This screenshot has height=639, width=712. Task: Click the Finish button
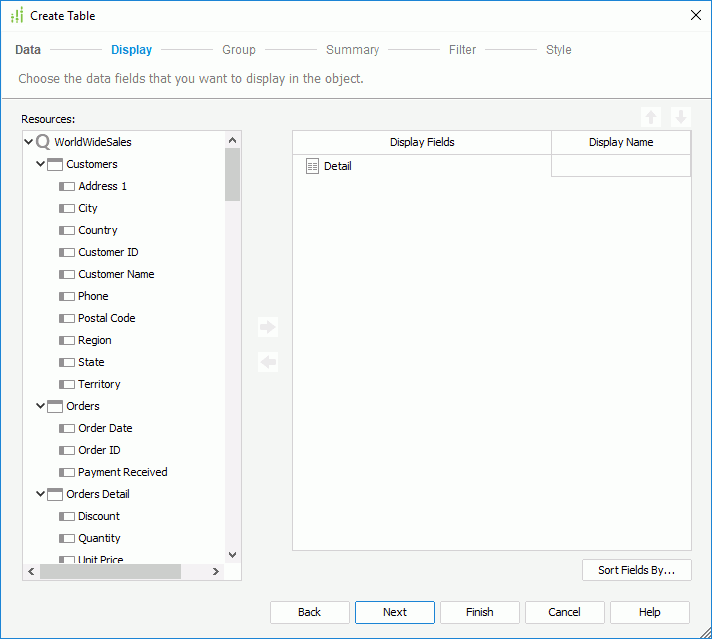[480, 612]
